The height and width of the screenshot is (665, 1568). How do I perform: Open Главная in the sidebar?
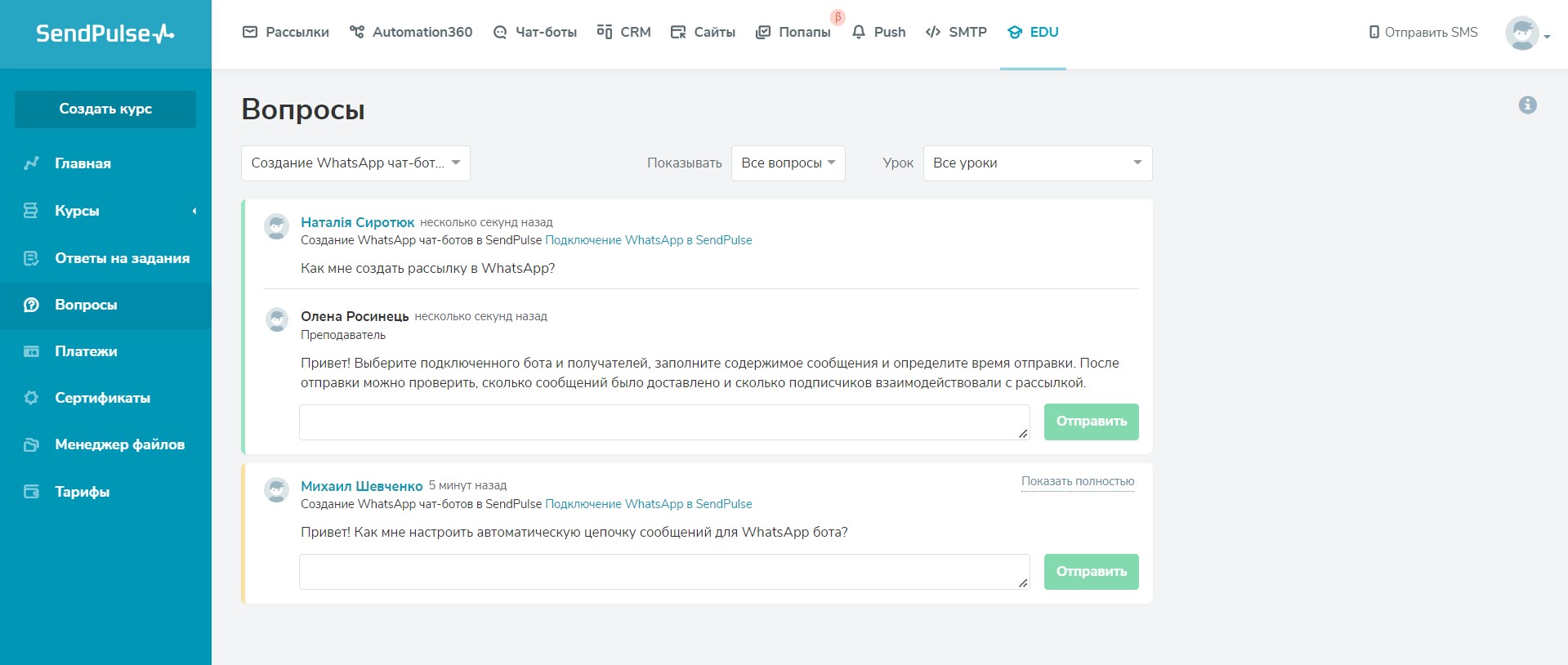tap(105, 163)
